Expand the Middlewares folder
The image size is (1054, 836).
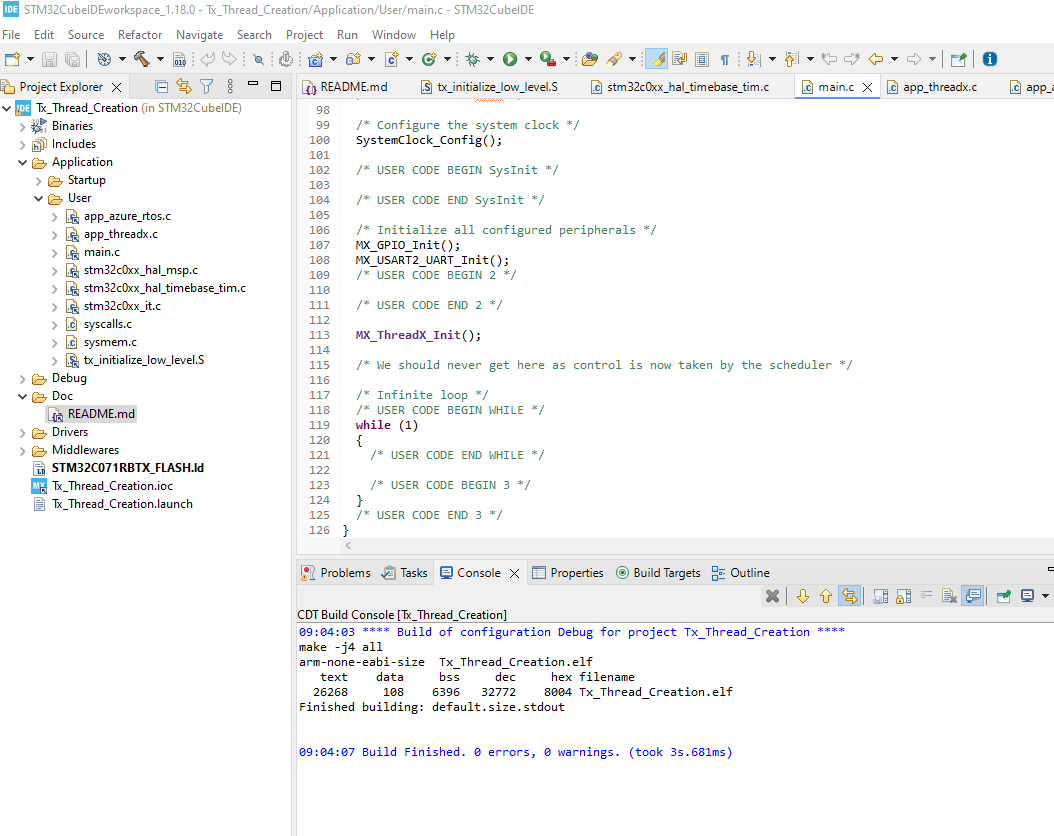pos(23,450)
